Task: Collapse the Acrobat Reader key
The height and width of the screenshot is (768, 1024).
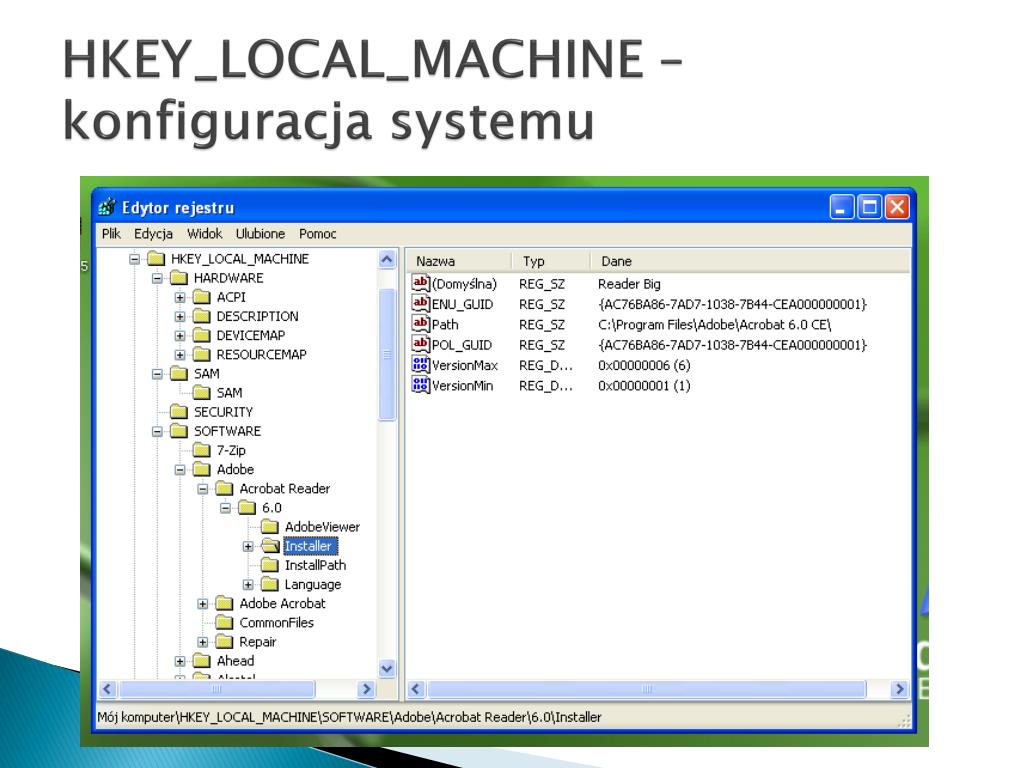Action: point(202,488)
